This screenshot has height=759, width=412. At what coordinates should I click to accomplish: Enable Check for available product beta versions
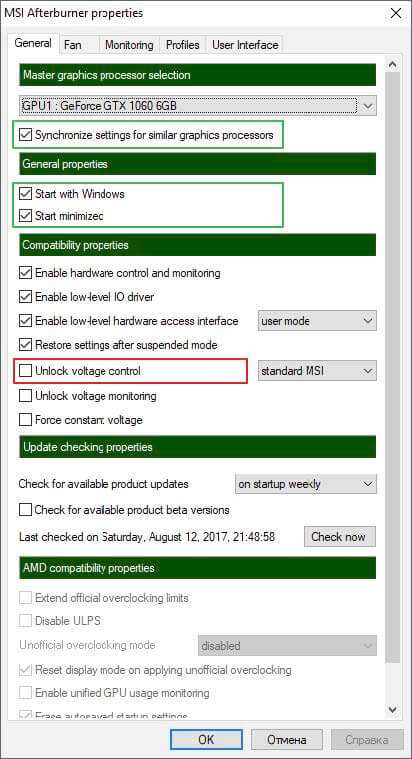[25, 510]
